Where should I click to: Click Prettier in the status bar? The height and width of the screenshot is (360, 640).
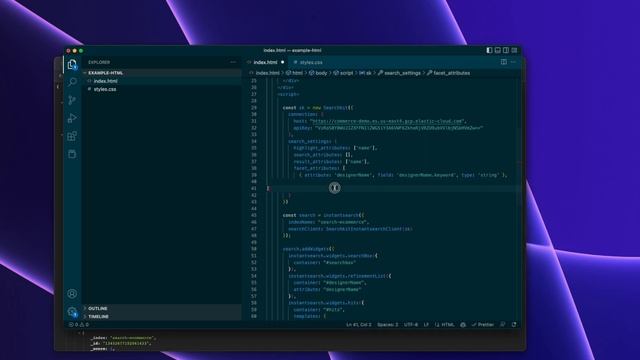(483, 324)
